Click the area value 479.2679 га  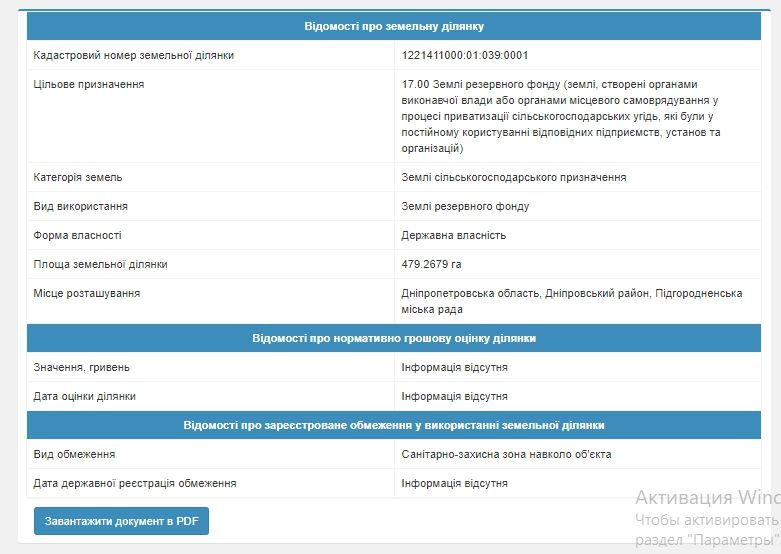(432, 265)
